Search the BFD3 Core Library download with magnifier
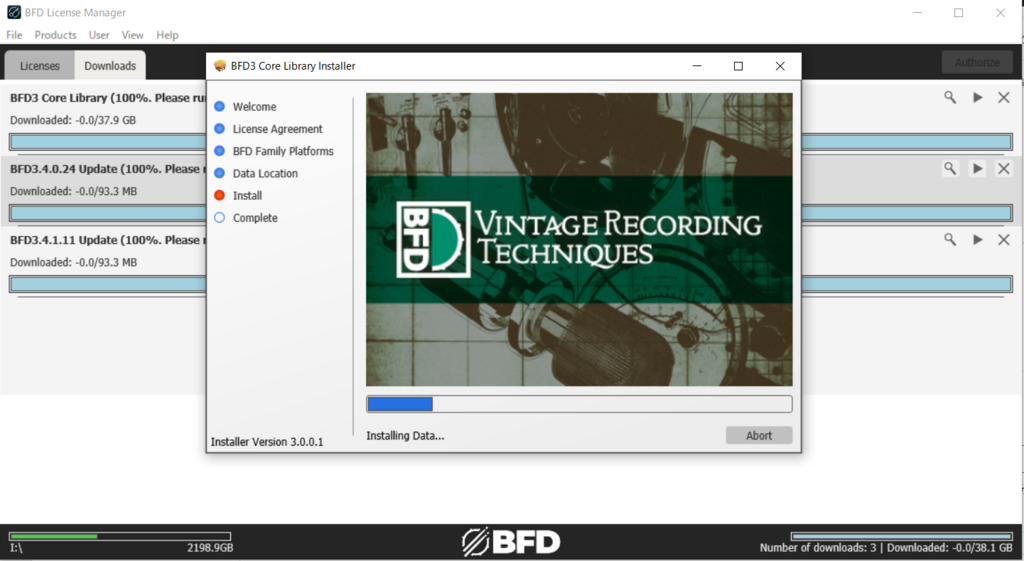 pyautogui.click(x=950, y=97)
